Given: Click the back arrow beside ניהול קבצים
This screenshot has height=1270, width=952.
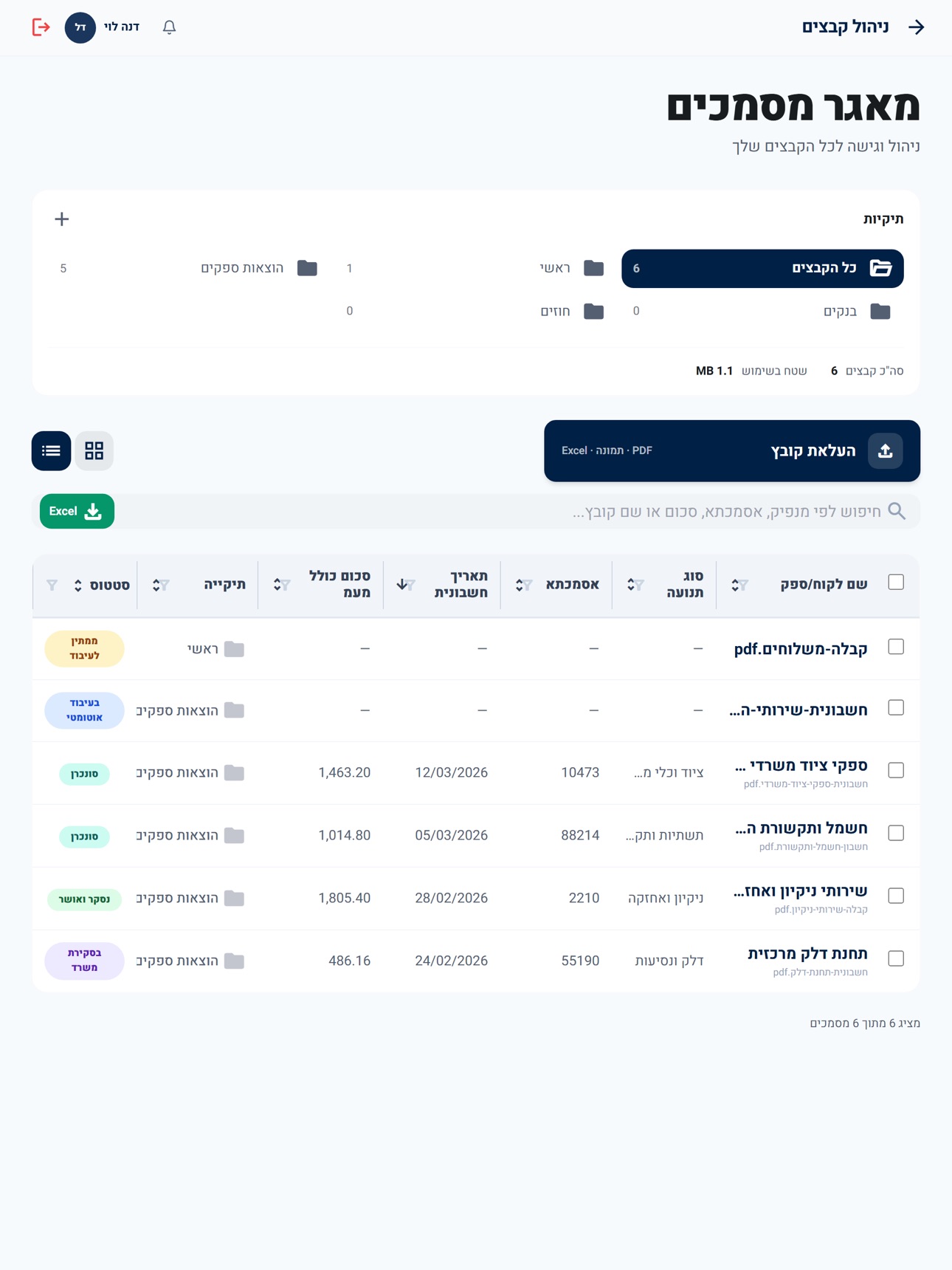Looking at the screenshot, I should 916,27.
